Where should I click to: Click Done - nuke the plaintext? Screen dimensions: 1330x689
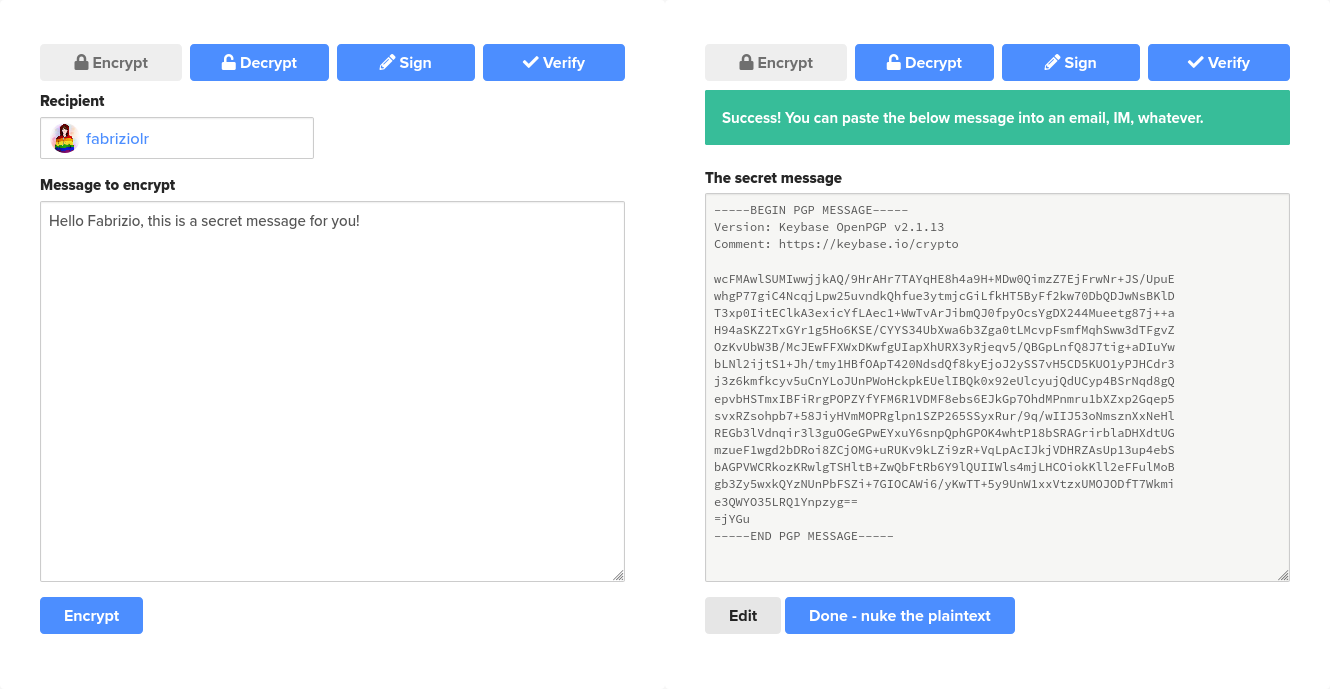pos(899,615)
